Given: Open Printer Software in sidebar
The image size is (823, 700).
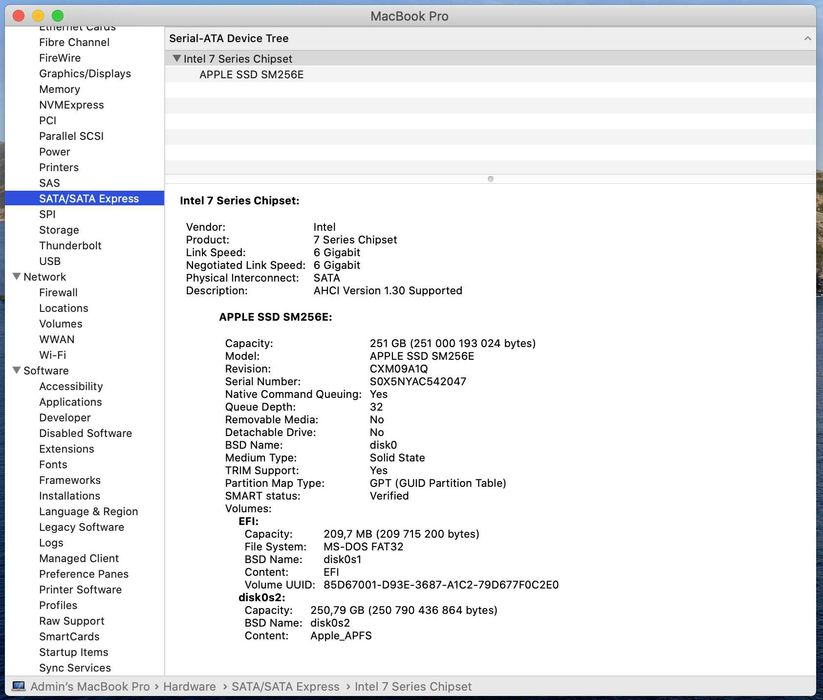Looking at the screenshot, I should click(80, 589).
